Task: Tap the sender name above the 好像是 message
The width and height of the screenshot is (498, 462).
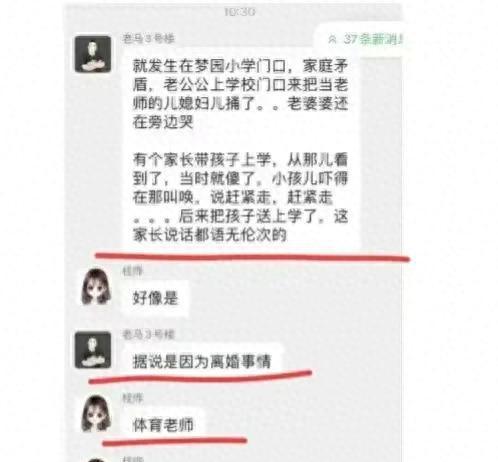Action: [x=133, y=272]
